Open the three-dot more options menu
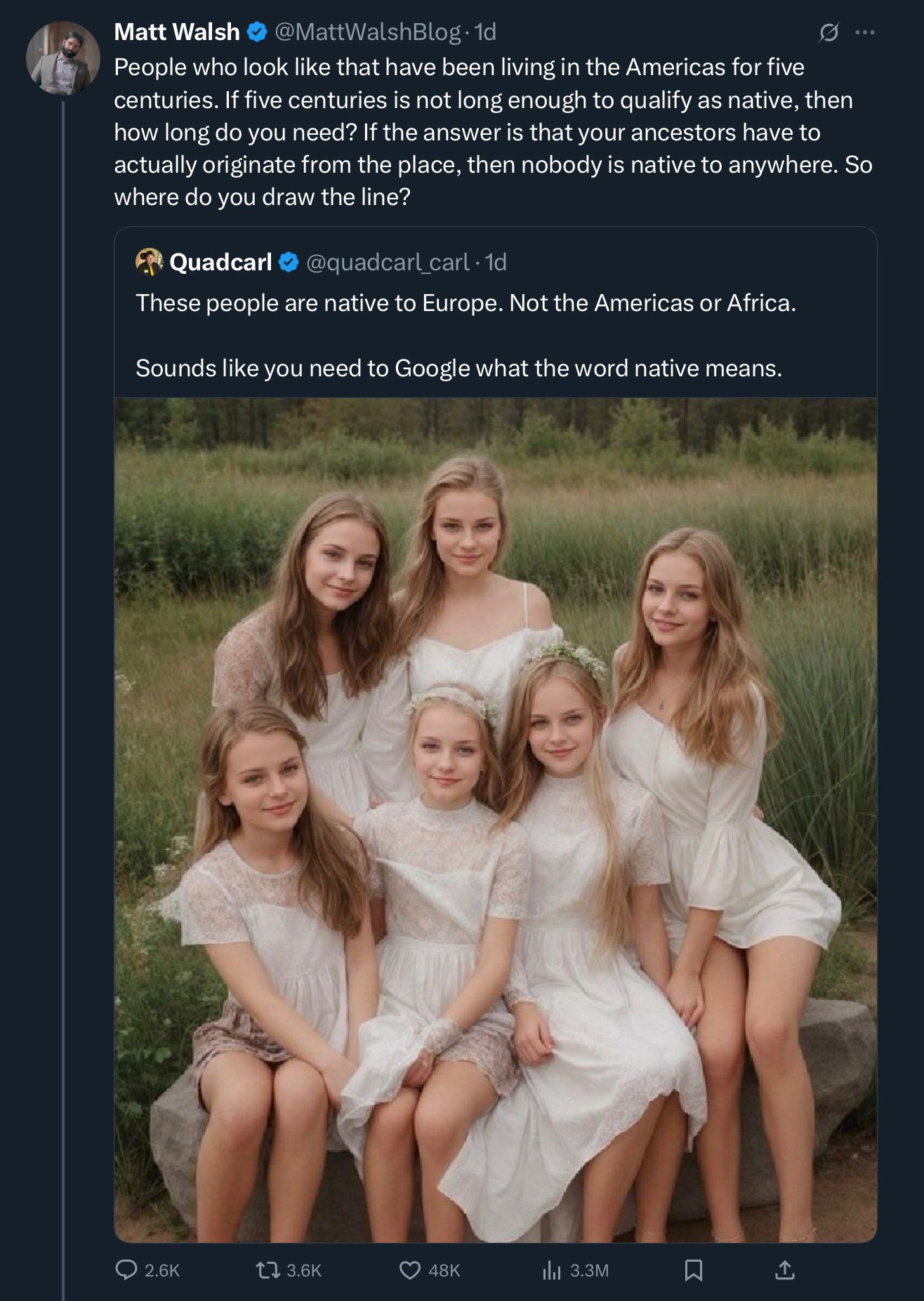Image resolution: width=924 pixels, height=1301 pixels. [865, 32]
